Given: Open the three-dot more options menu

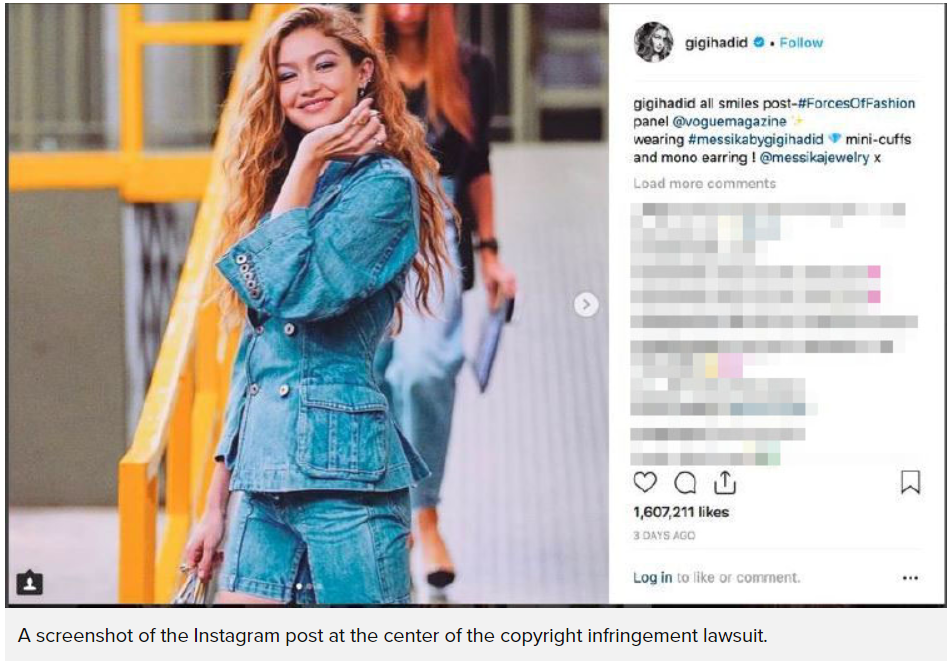Looking at the screenshot, I should click(910, 578).
